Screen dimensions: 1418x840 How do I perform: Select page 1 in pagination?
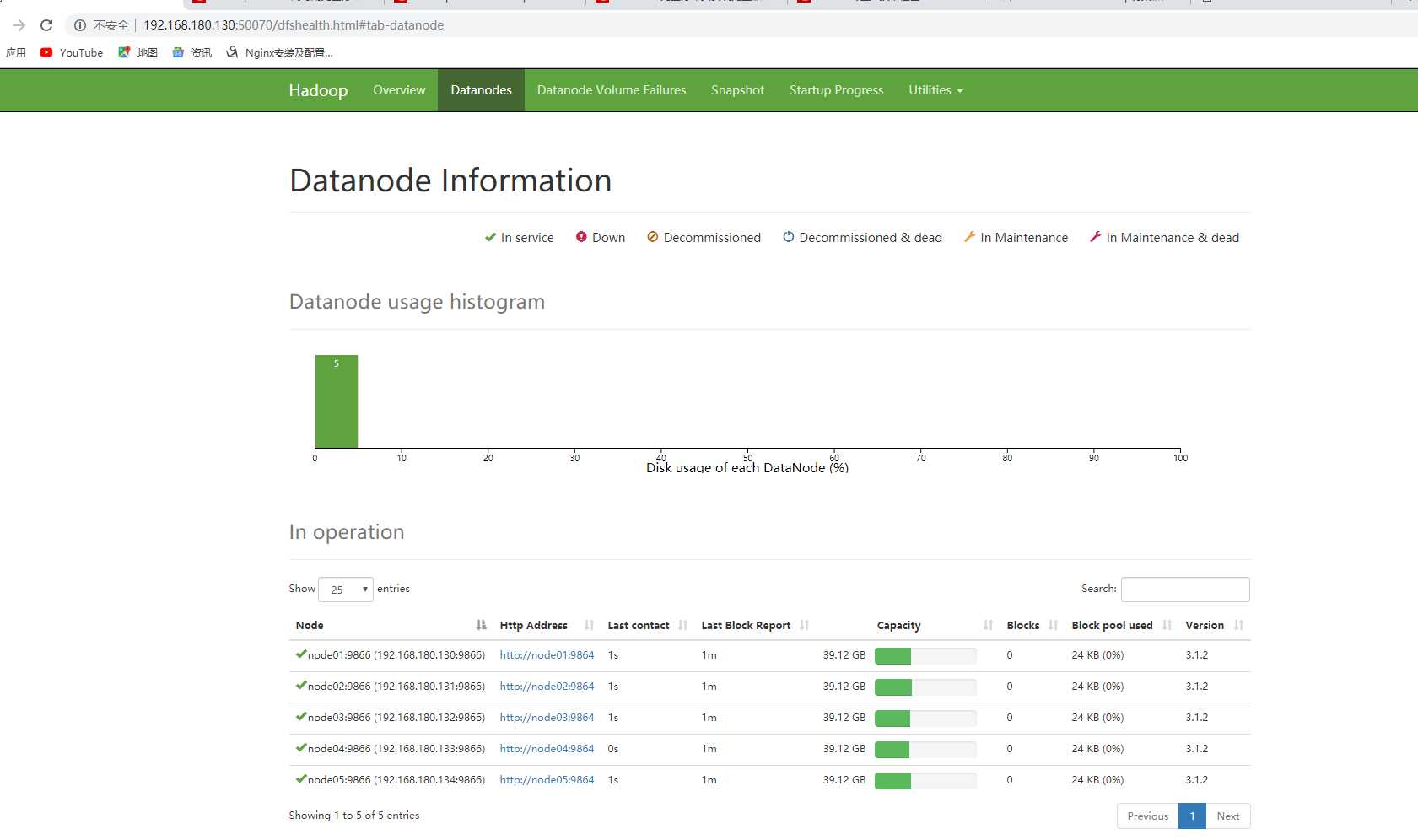point(1192,816)
